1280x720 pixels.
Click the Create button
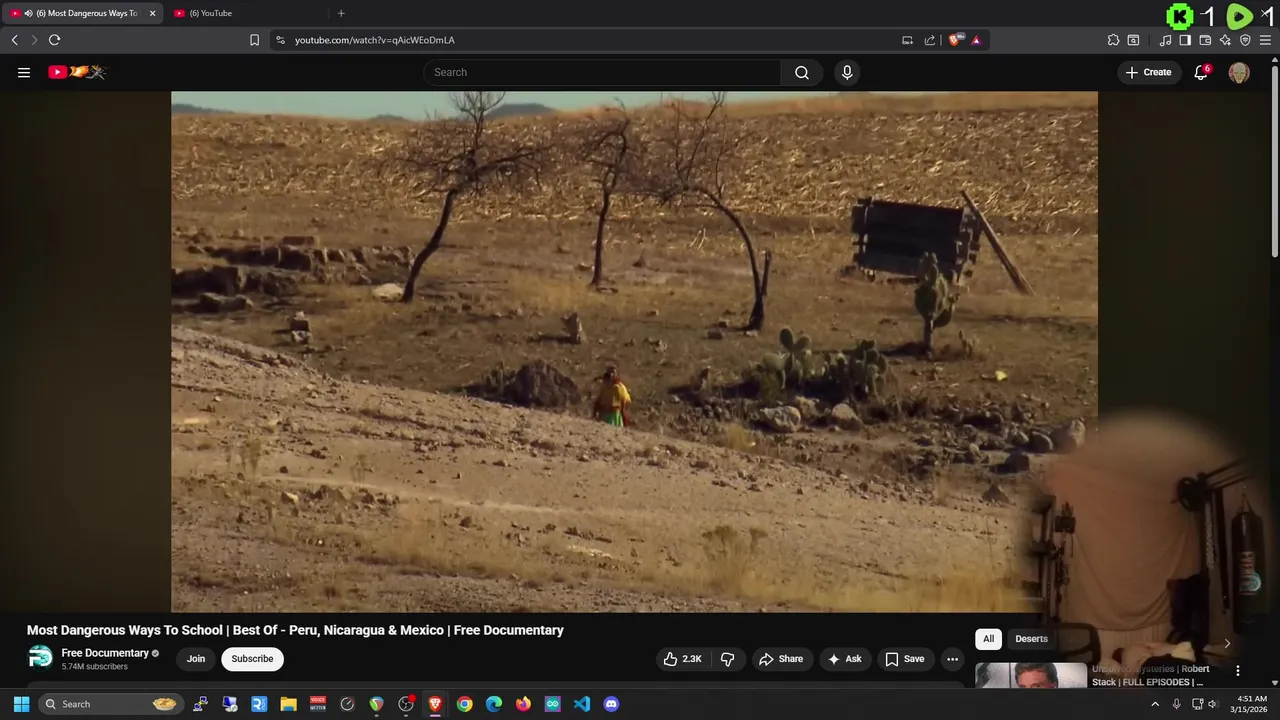click(1148, 72)
